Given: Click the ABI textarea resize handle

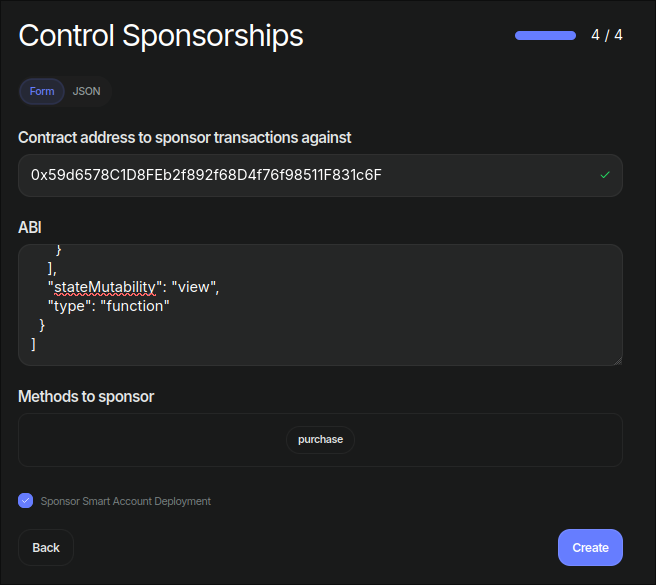Looking at the screenshot, I should click(x=618, y=361).
